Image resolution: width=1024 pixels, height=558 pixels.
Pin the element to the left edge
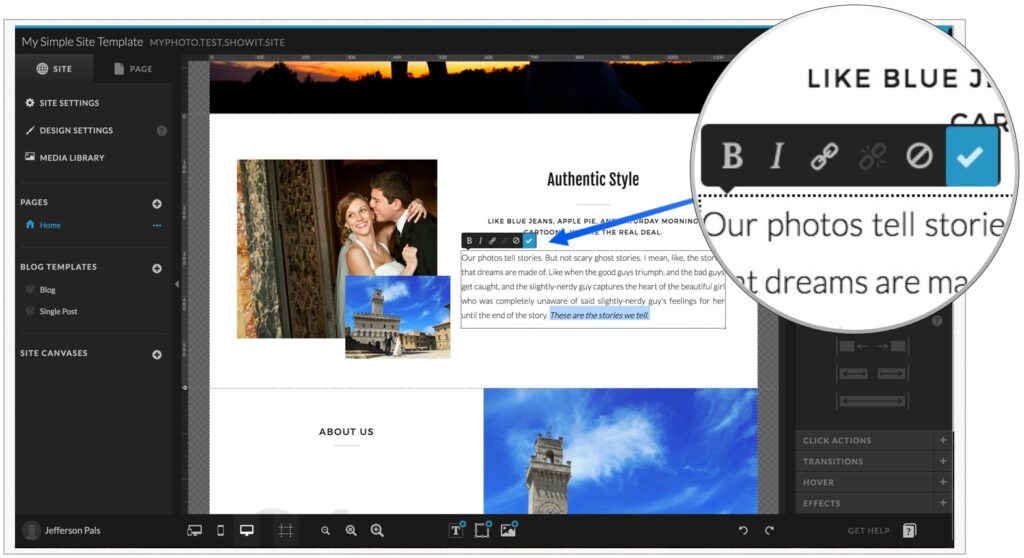[854, 346]
